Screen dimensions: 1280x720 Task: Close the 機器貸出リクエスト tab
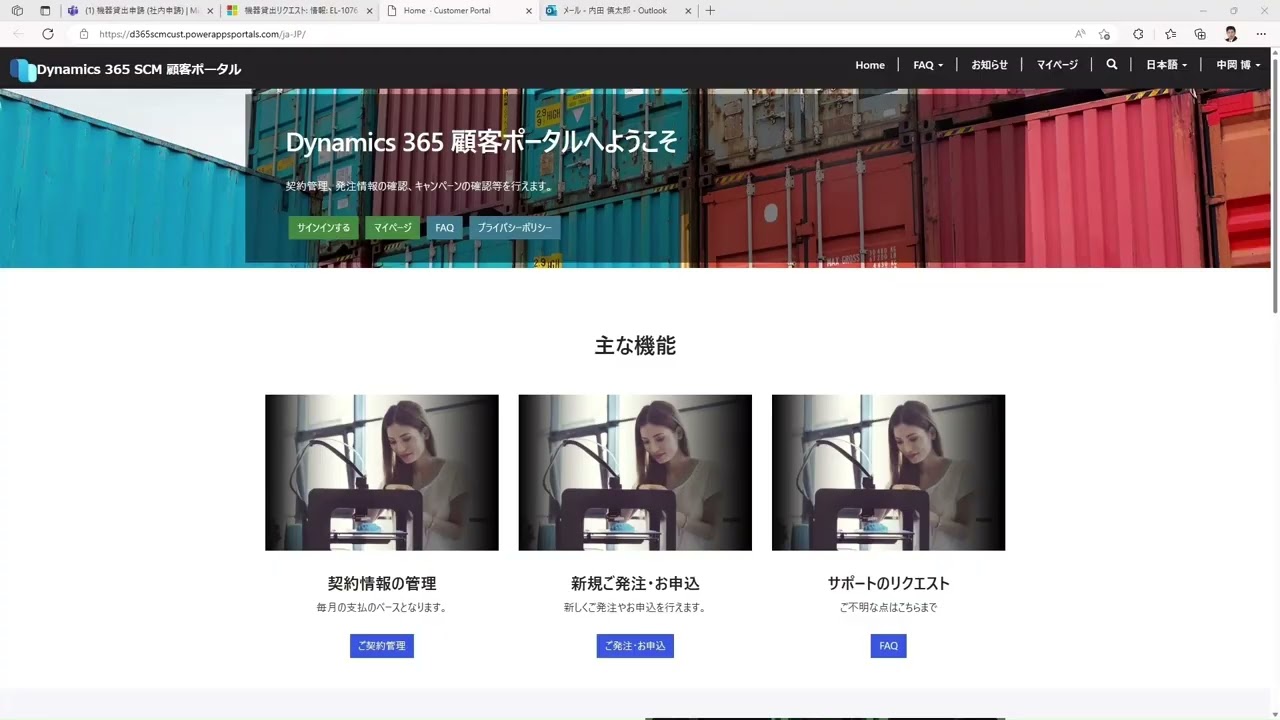(x=369, y=11)
